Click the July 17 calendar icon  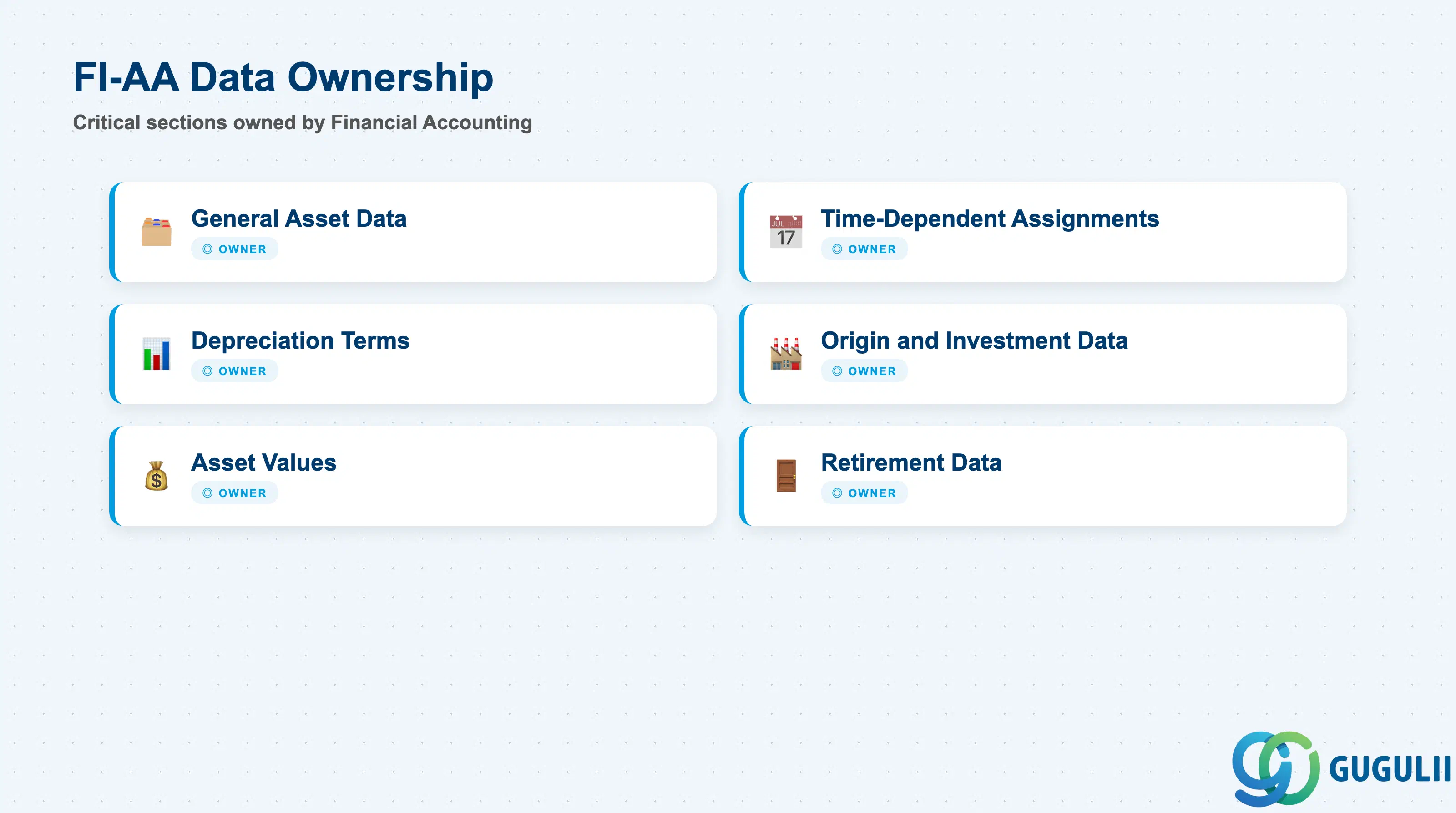(x=786, y=232)
